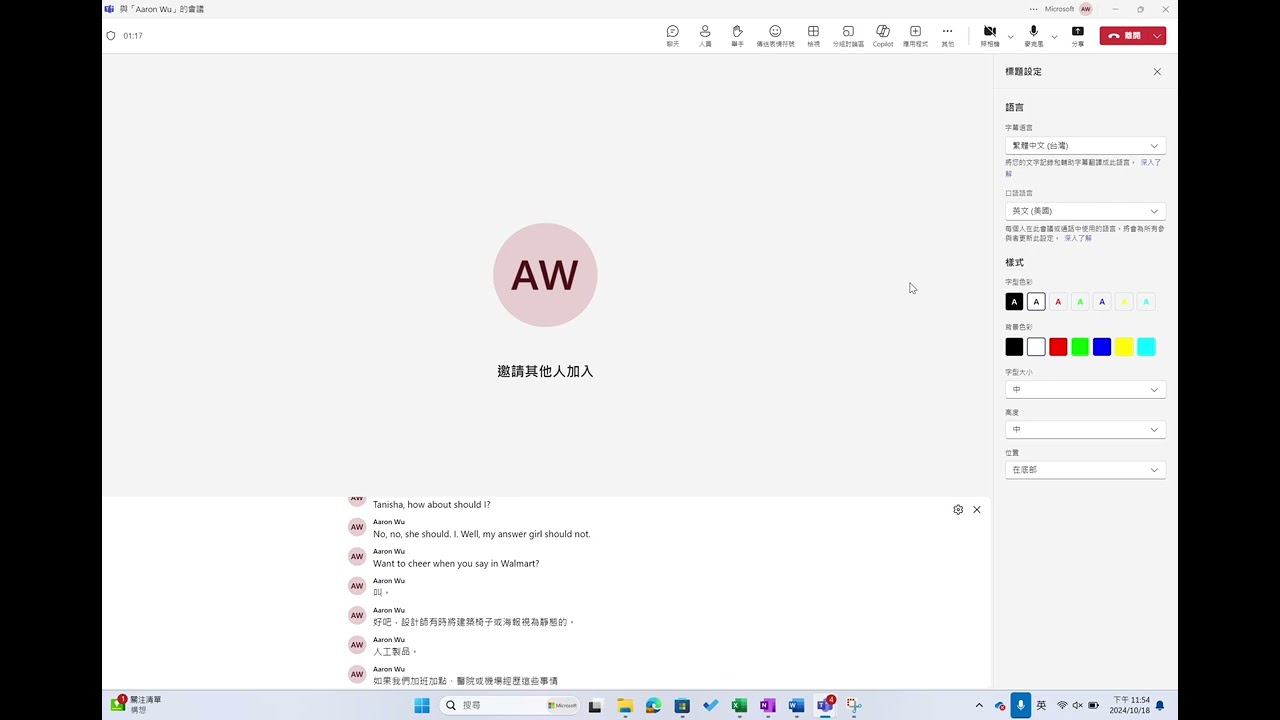Open the 深入了解 link under caption language
This screenshot has height=720, width=1280.
point(1150,162)
